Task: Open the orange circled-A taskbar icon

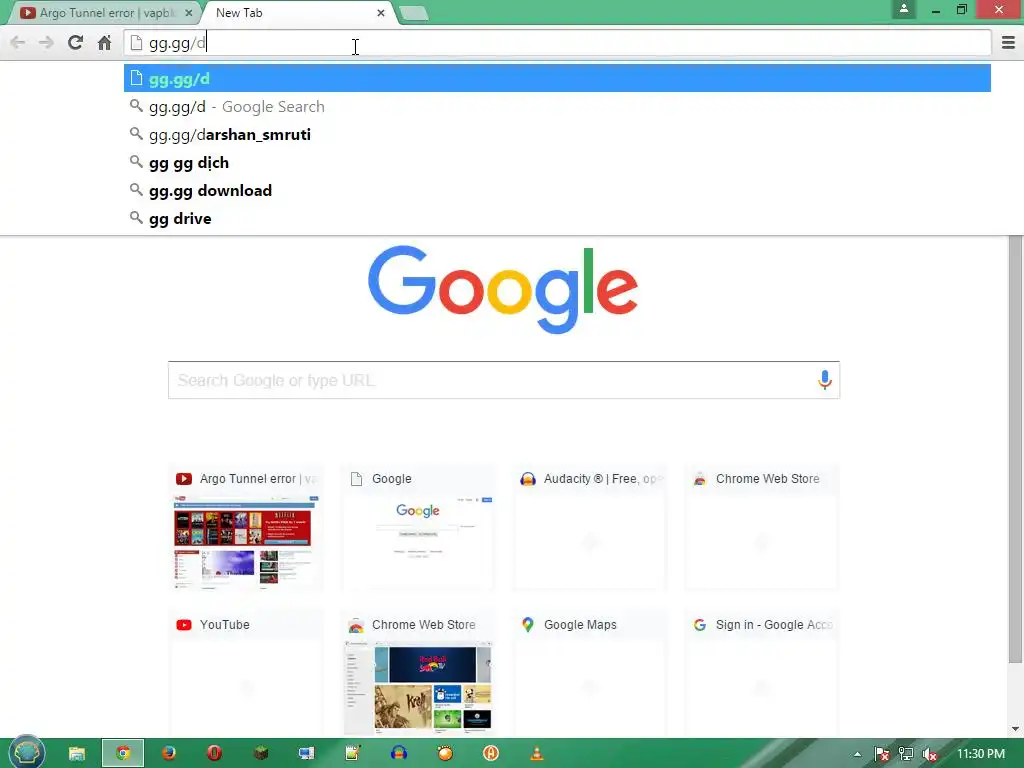Action: 490,754
